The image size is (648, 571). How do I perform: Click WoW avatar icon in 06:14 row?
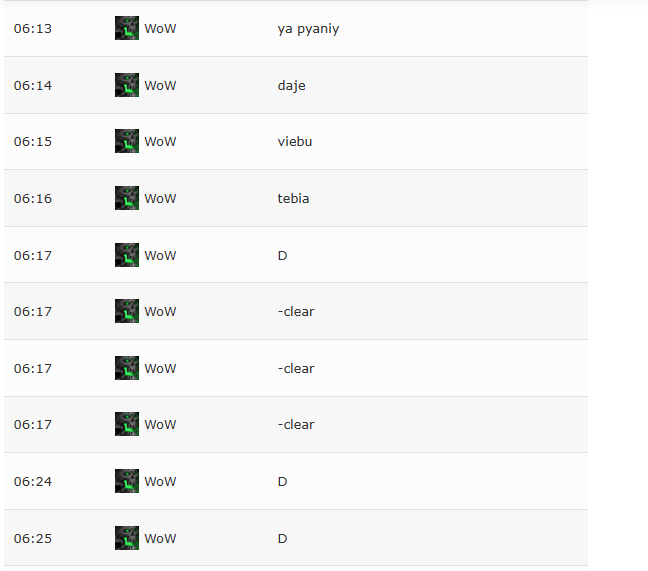[x=127, y=85]
